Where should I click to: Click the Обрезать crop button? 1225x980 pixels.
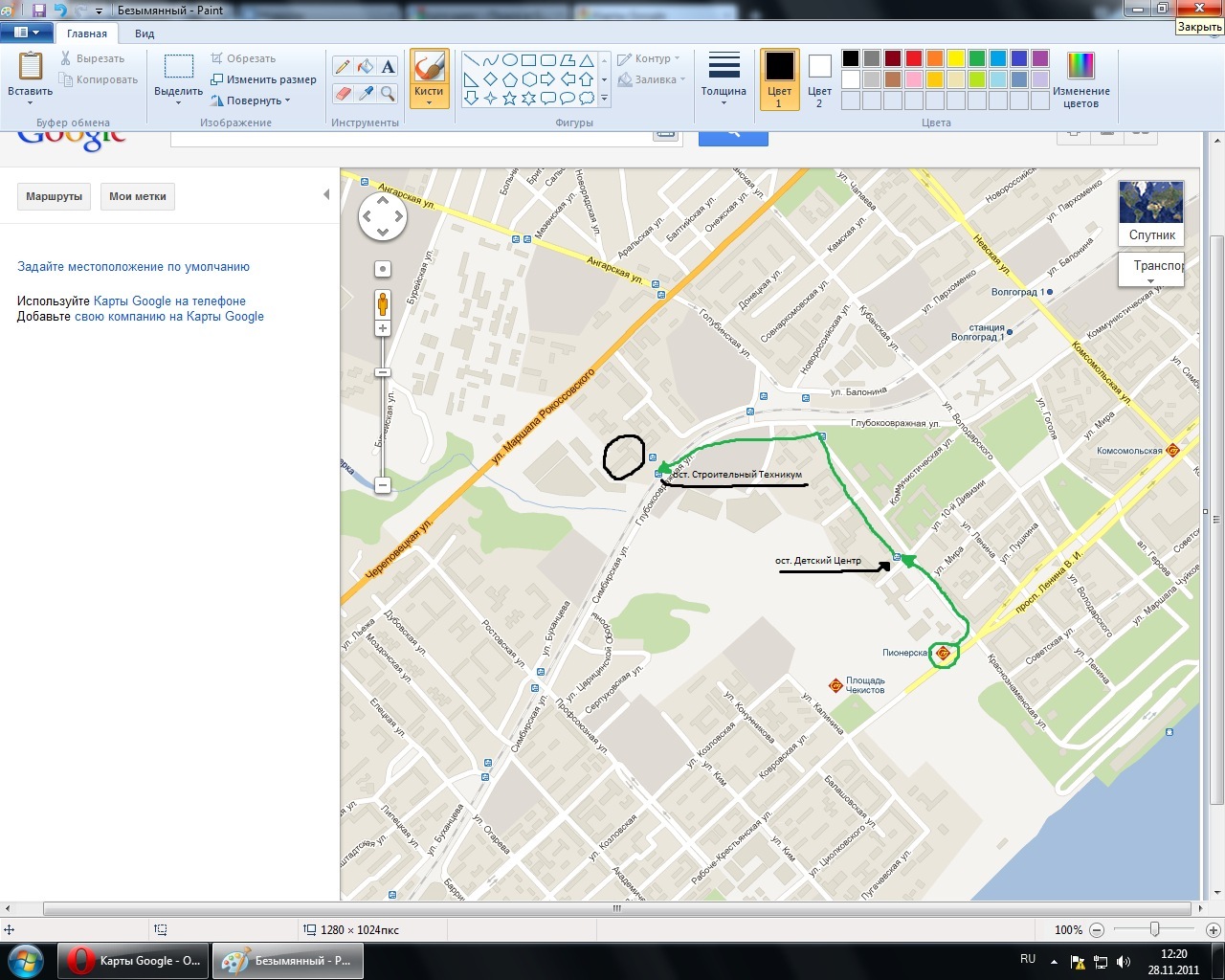tap(244, 58)
